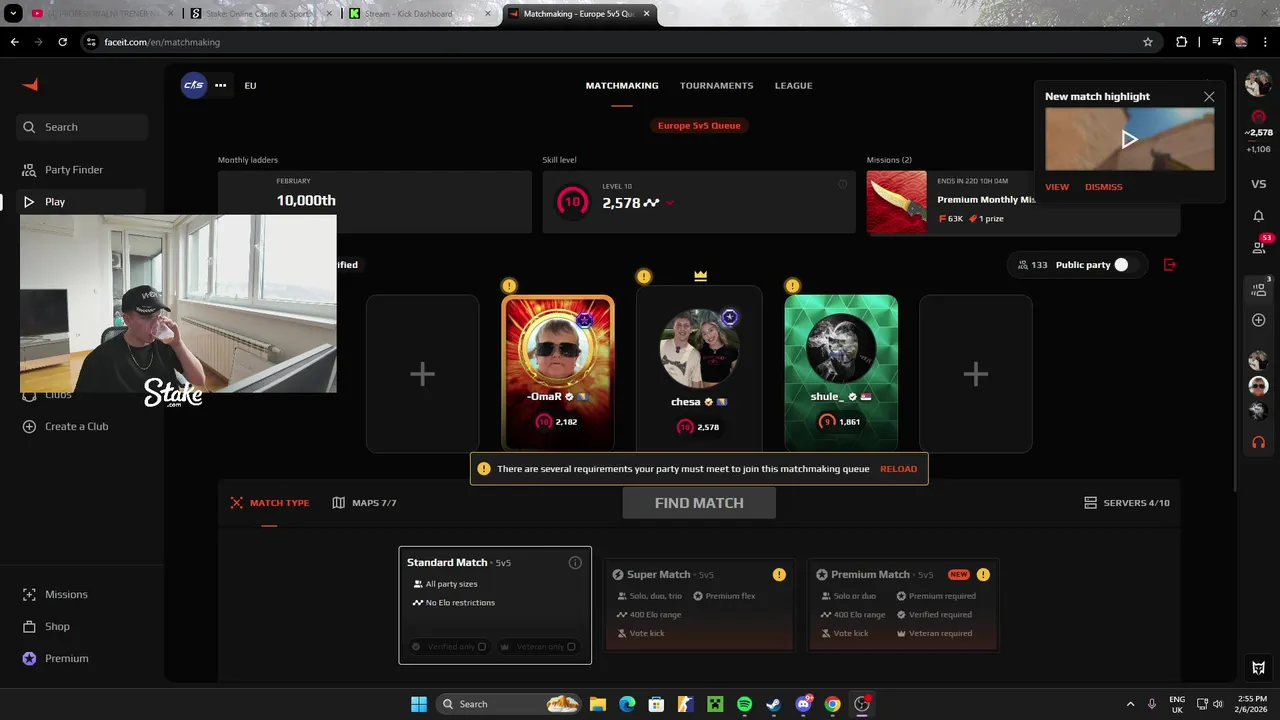Close the New match highlight popup
Image resolution: width=1280 pixels, height=720 pixels.
1209,97
